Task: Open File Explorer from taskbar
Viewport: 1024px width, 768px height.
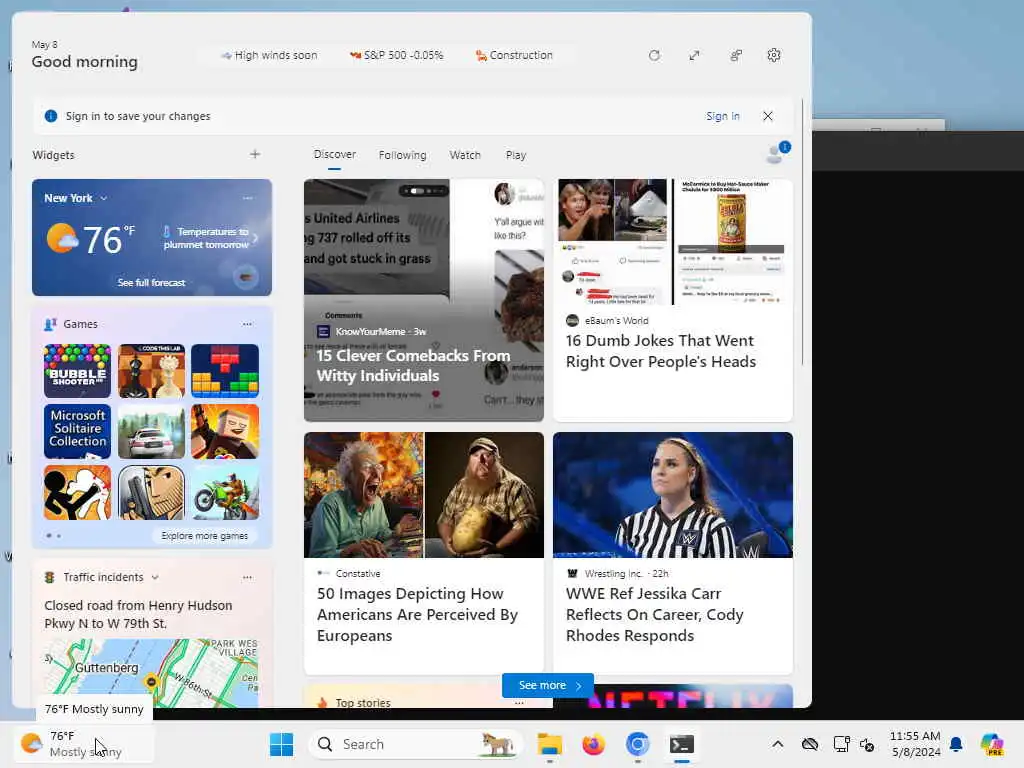Action: tap(549, 744)
